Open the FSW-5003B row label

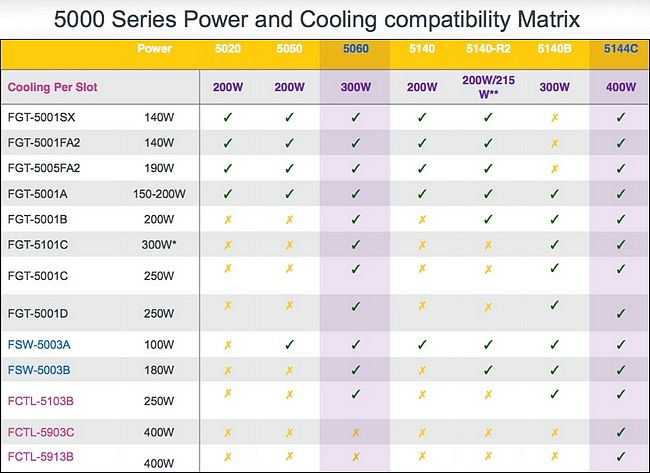tap(41, 369)
